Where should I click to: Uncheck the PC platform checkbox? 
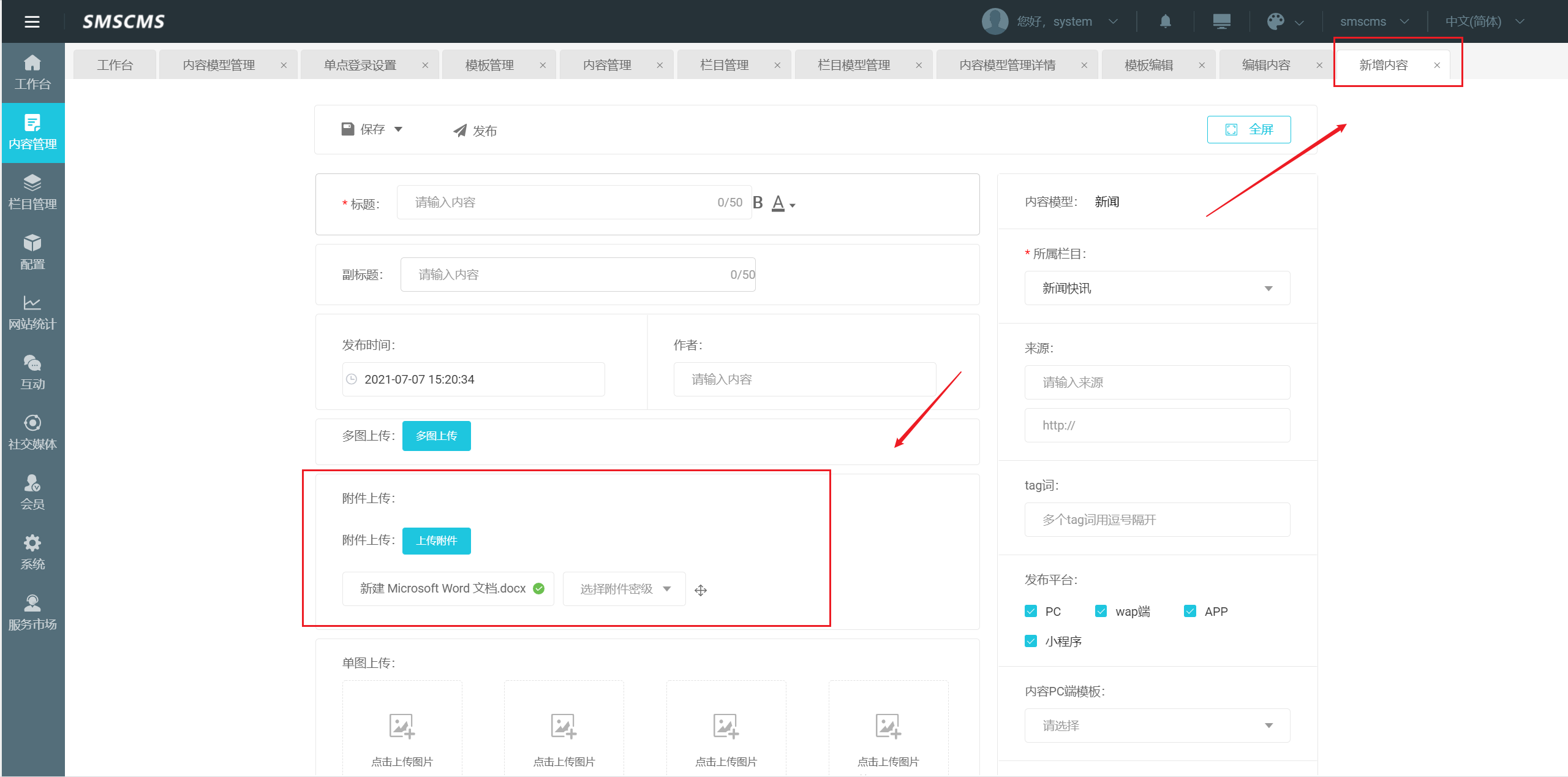(1031, 612)
